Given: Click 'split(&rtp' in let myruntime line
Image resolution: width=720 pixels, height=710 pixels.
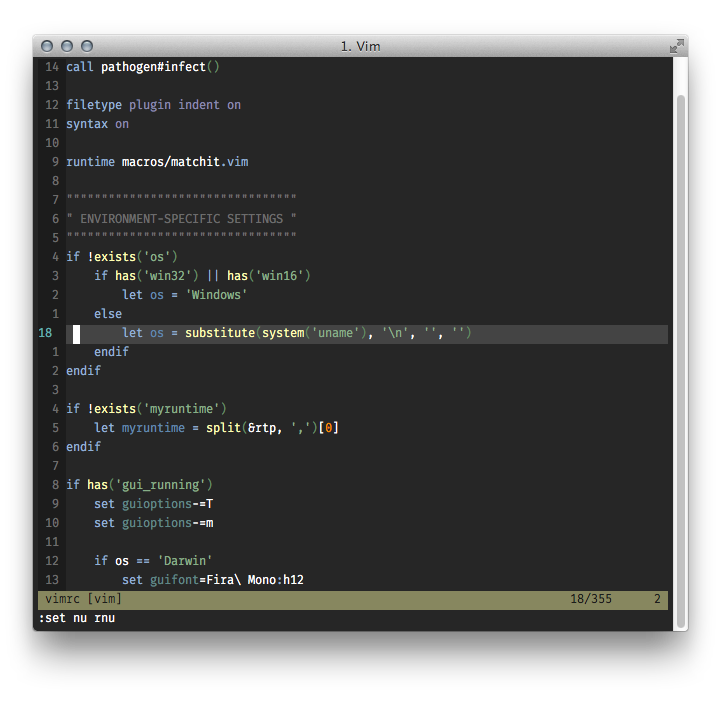Looking at the screenshot, I should [241, 428].
